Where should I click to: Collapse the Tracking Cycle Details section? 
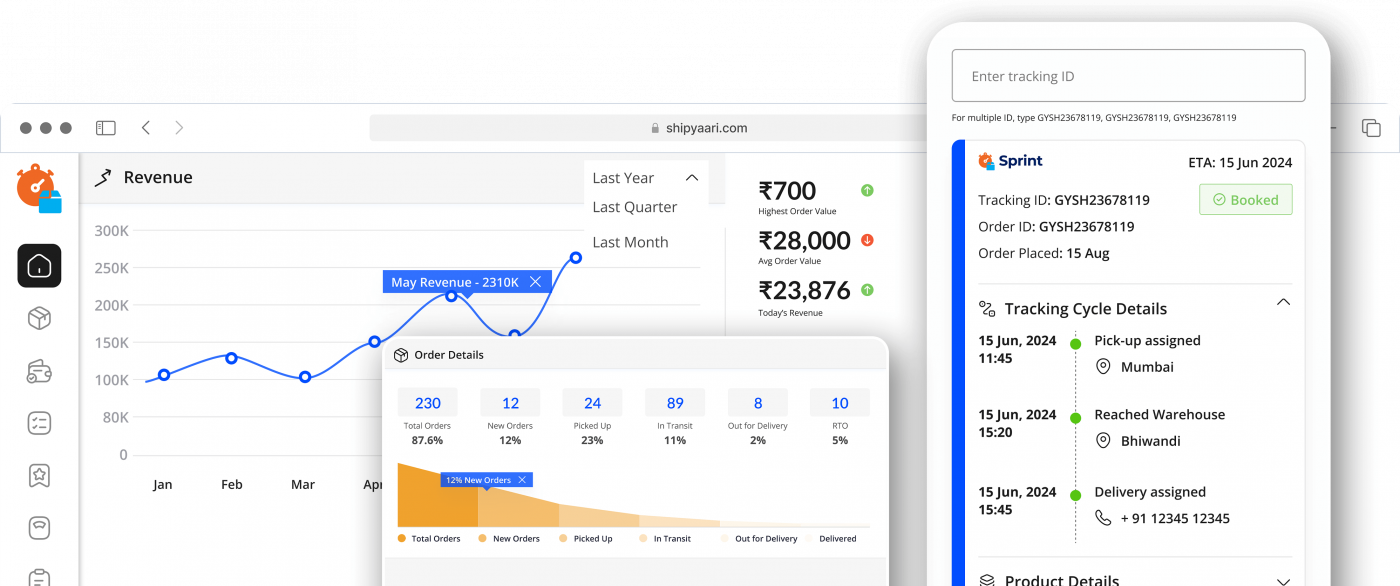point(1283,303)
